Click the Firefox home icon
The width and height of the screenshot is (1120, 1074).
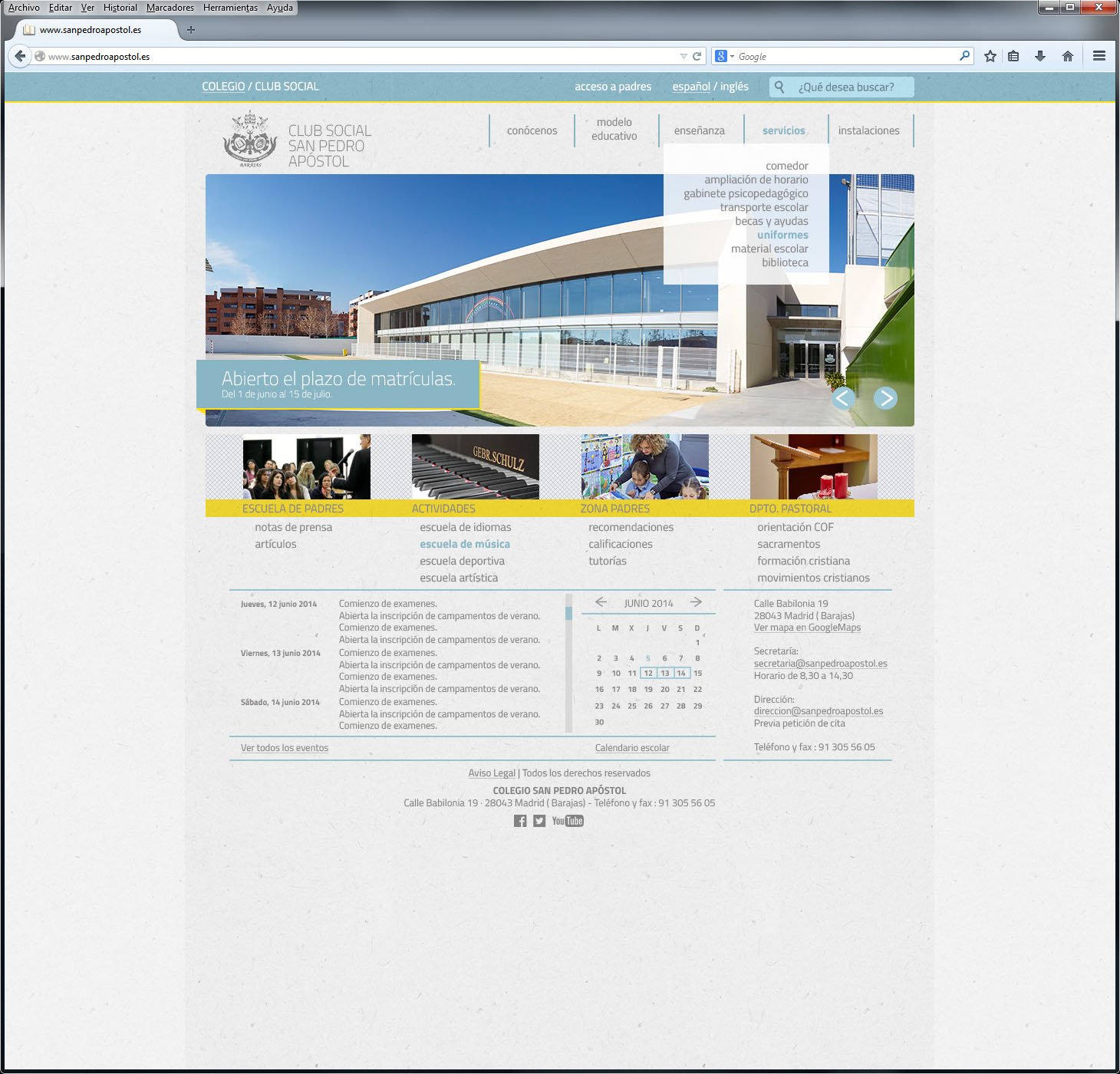coord(1068,55)
